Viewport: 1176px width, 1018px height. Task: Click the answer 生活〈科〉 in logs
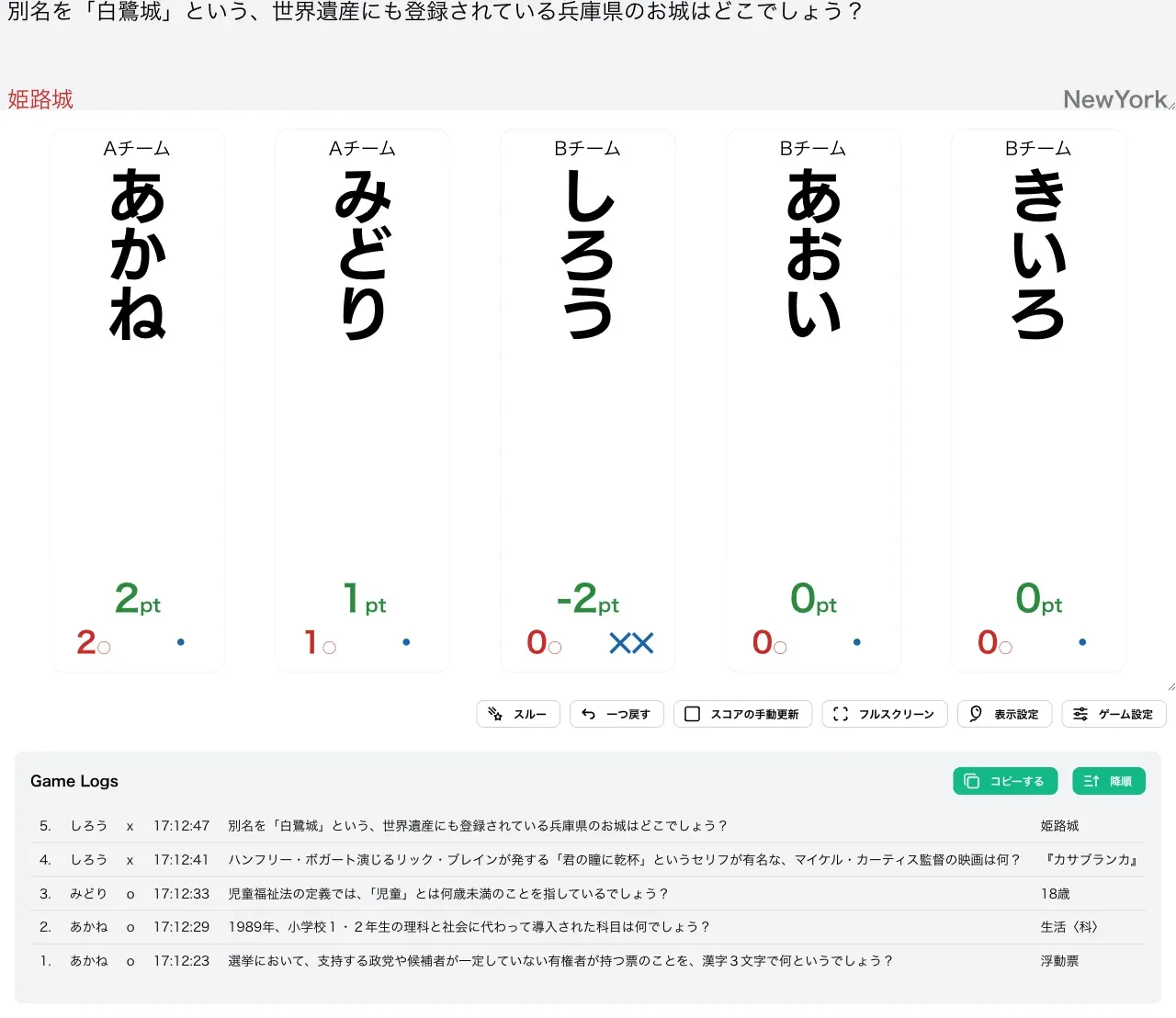(1069, 927)
